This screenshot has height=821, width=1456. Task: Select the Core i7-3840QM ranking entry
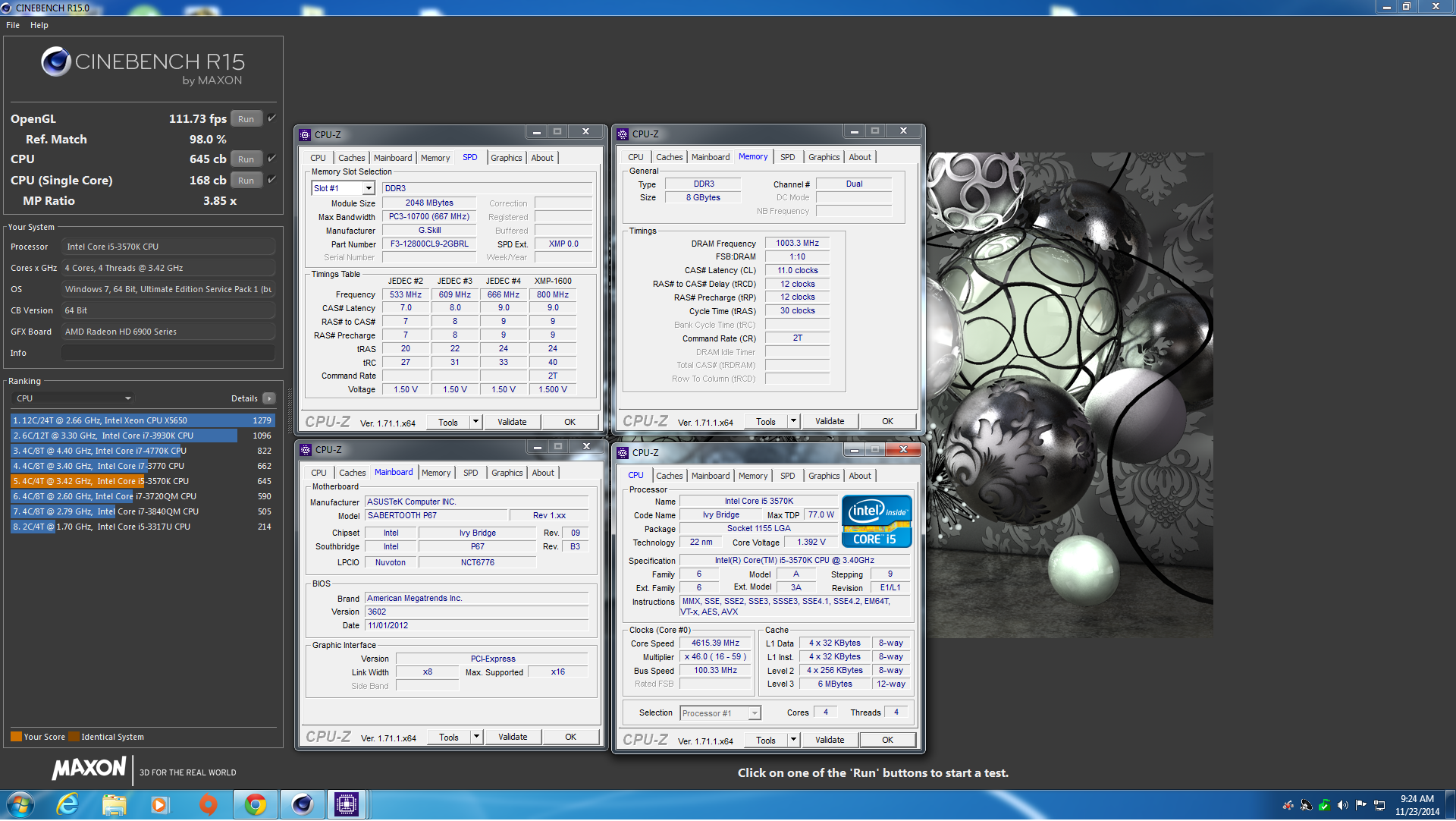click(x=143, y=511)
